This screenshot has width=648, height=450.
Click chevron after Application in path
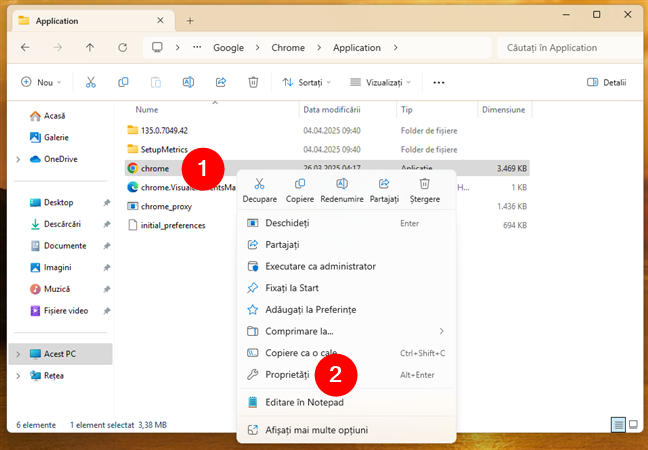pyautogui.click(x=395, y=48)
